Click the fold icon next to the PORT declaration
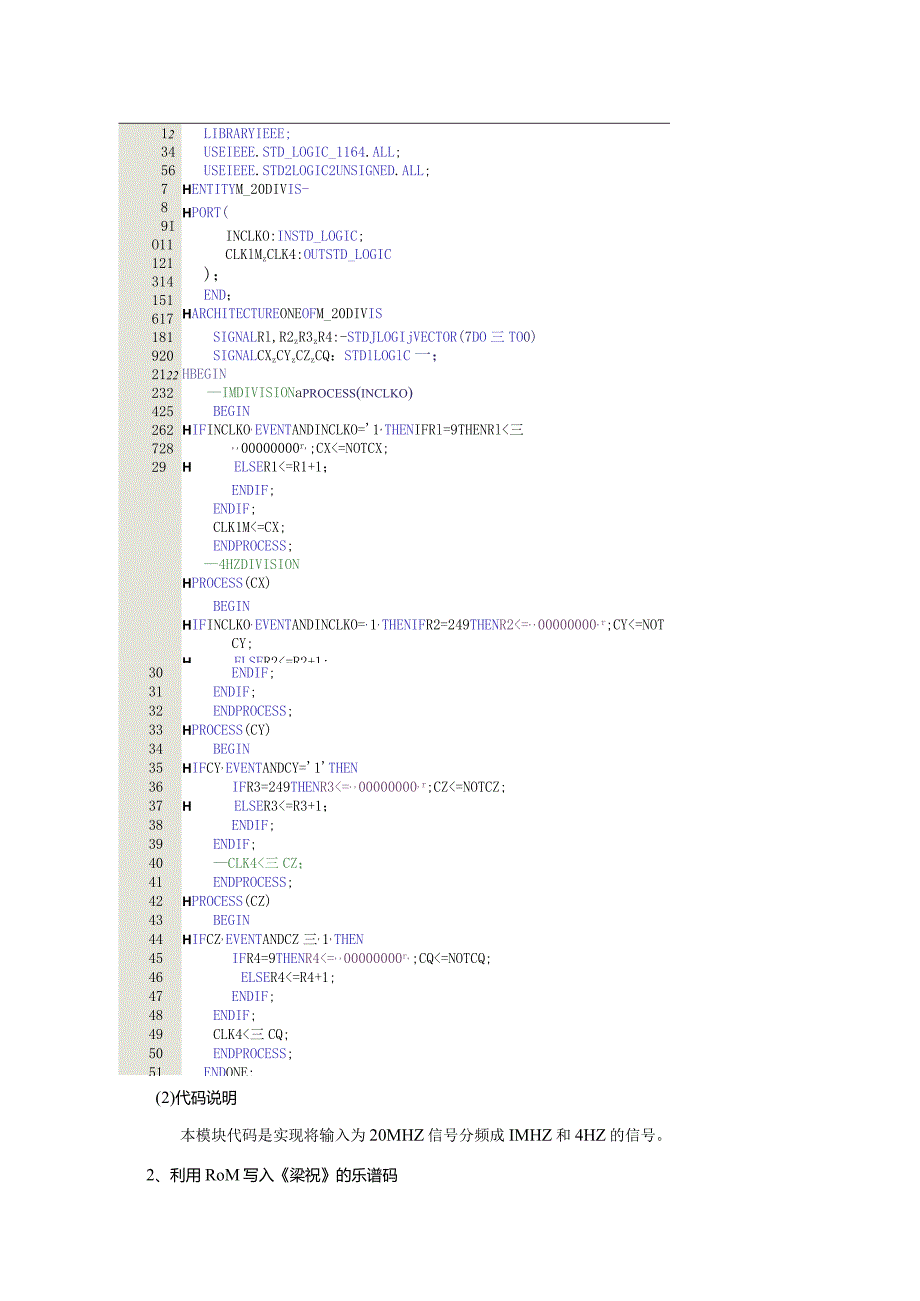 point(184,212)
